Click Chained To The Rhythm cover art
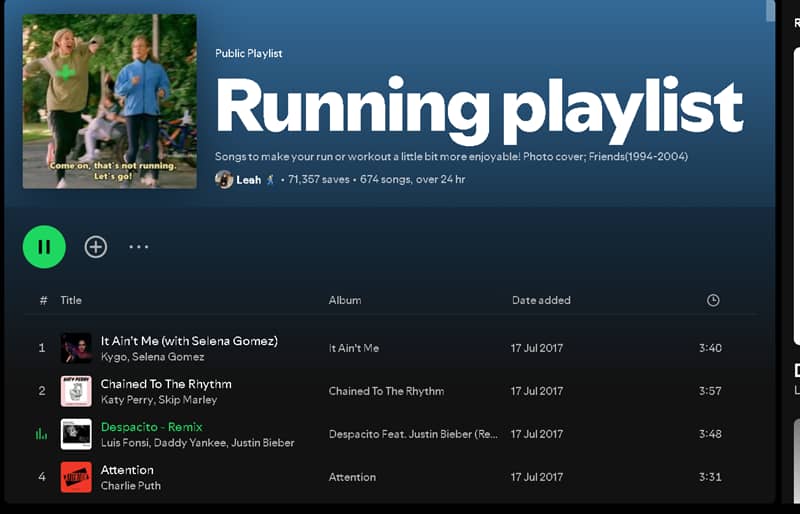 (76, 391)
